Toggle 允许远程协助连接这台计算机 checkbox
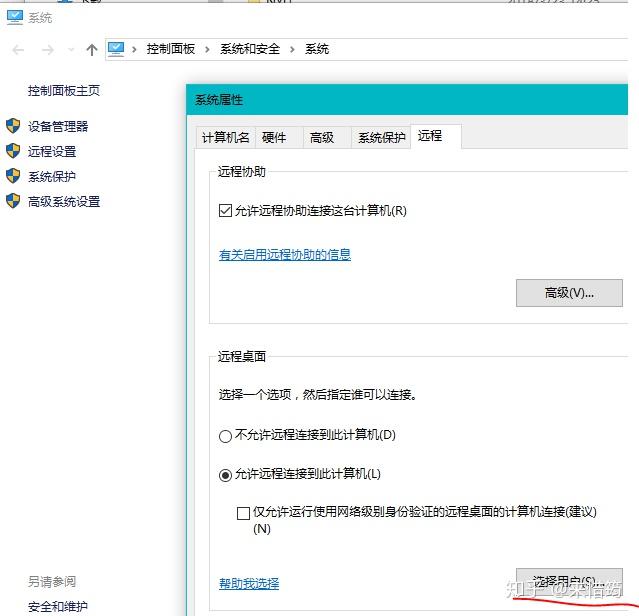The height and width of the screenshot is (616, 639). tap(225, 211)
